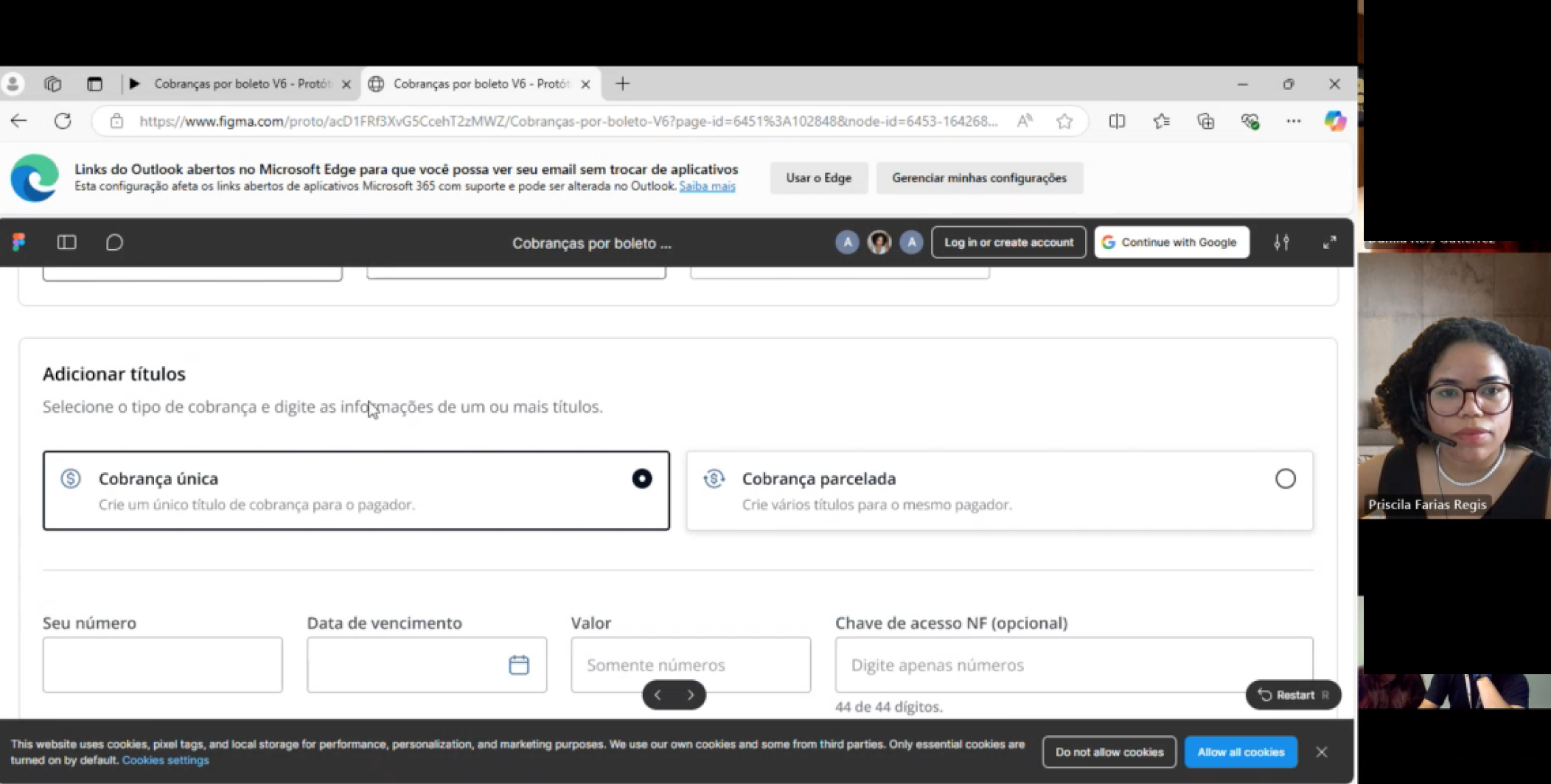Open Edge profile avatar icon
Image resolution: width=1551 pixels, height=784 pixels.
pos(13,84)
